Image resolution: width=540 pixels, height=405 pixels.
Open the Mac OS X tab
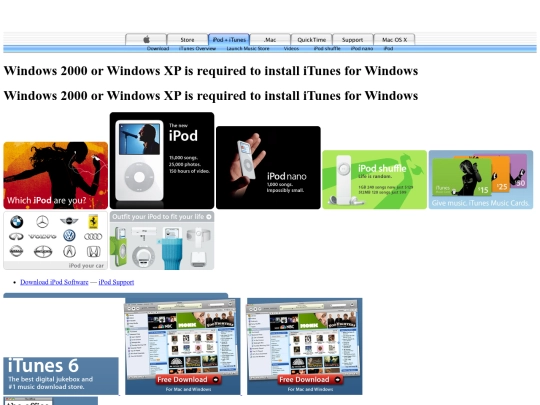tap(394, 40)
